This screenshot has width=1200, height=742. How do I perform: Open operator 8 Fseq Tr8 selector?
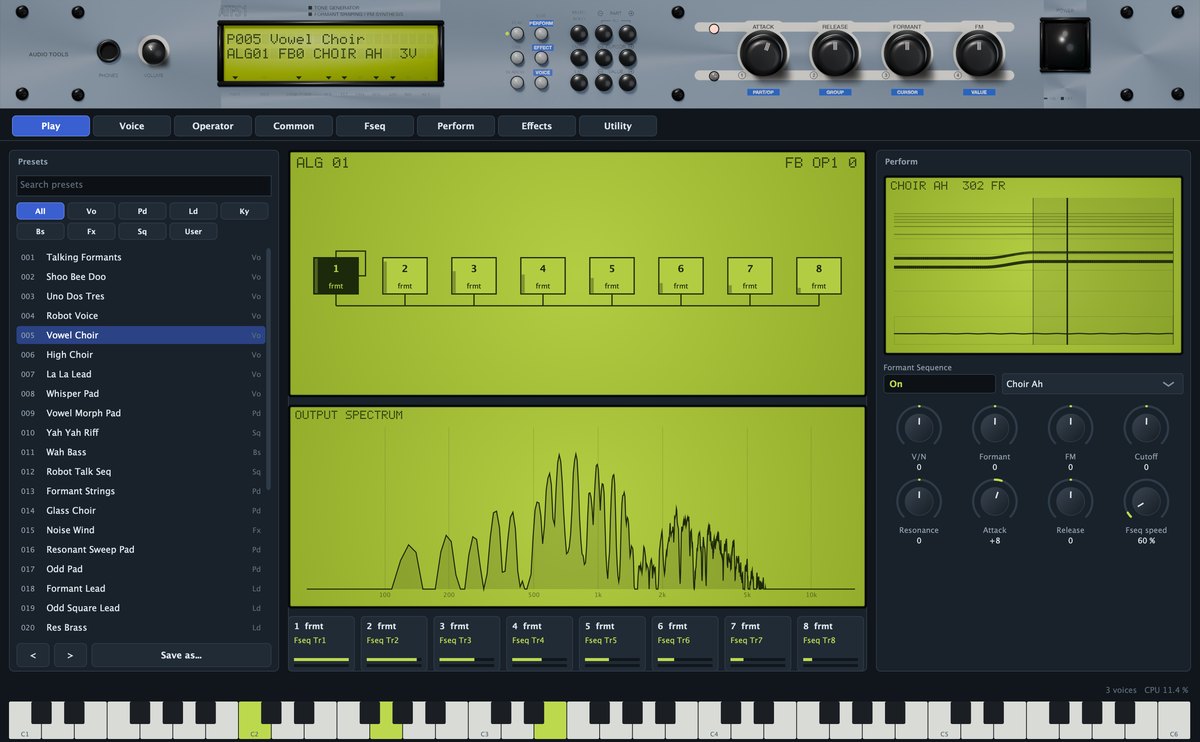[830, 640]
